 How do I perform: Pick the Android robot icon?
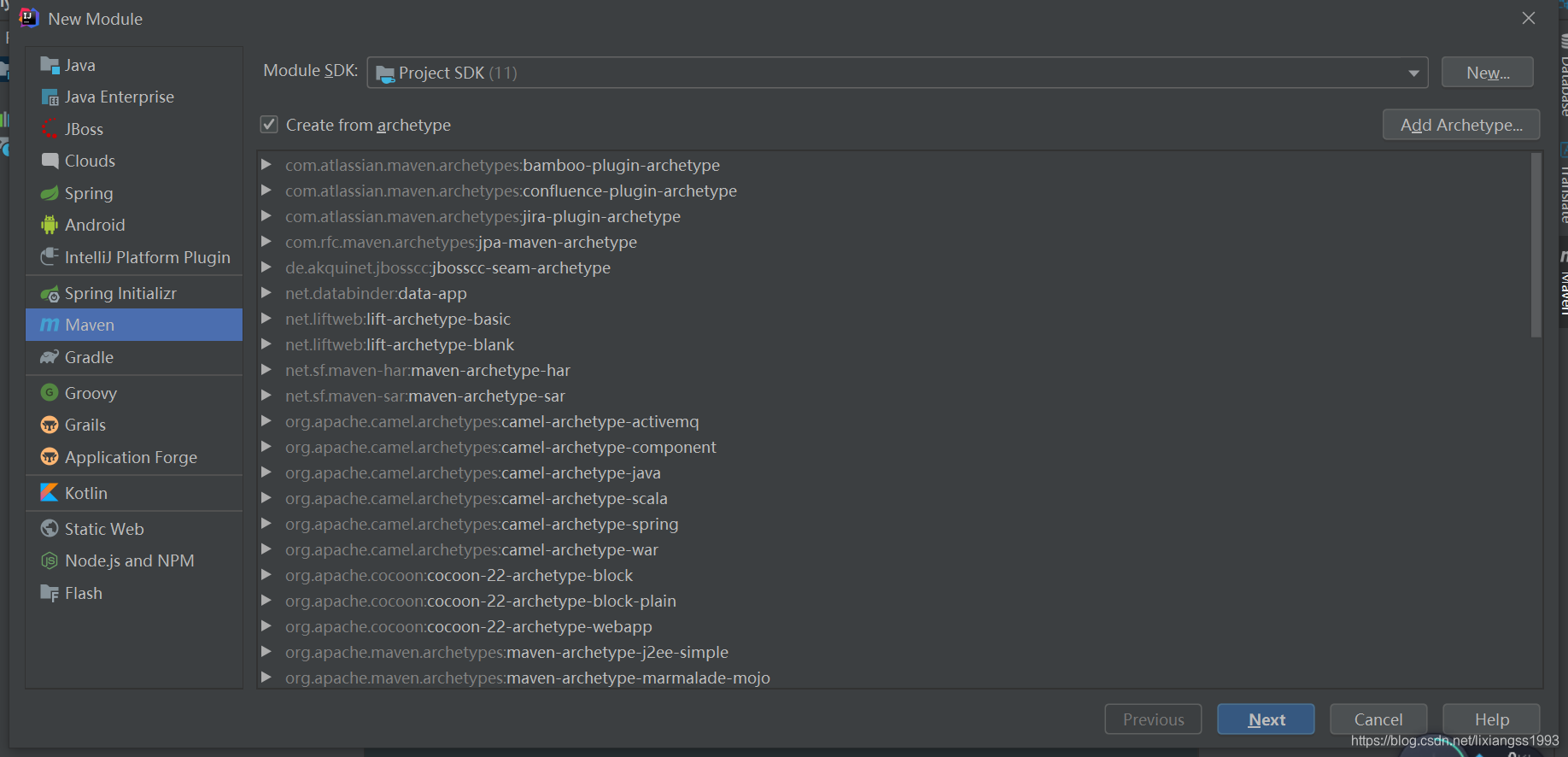pos(50,225)
